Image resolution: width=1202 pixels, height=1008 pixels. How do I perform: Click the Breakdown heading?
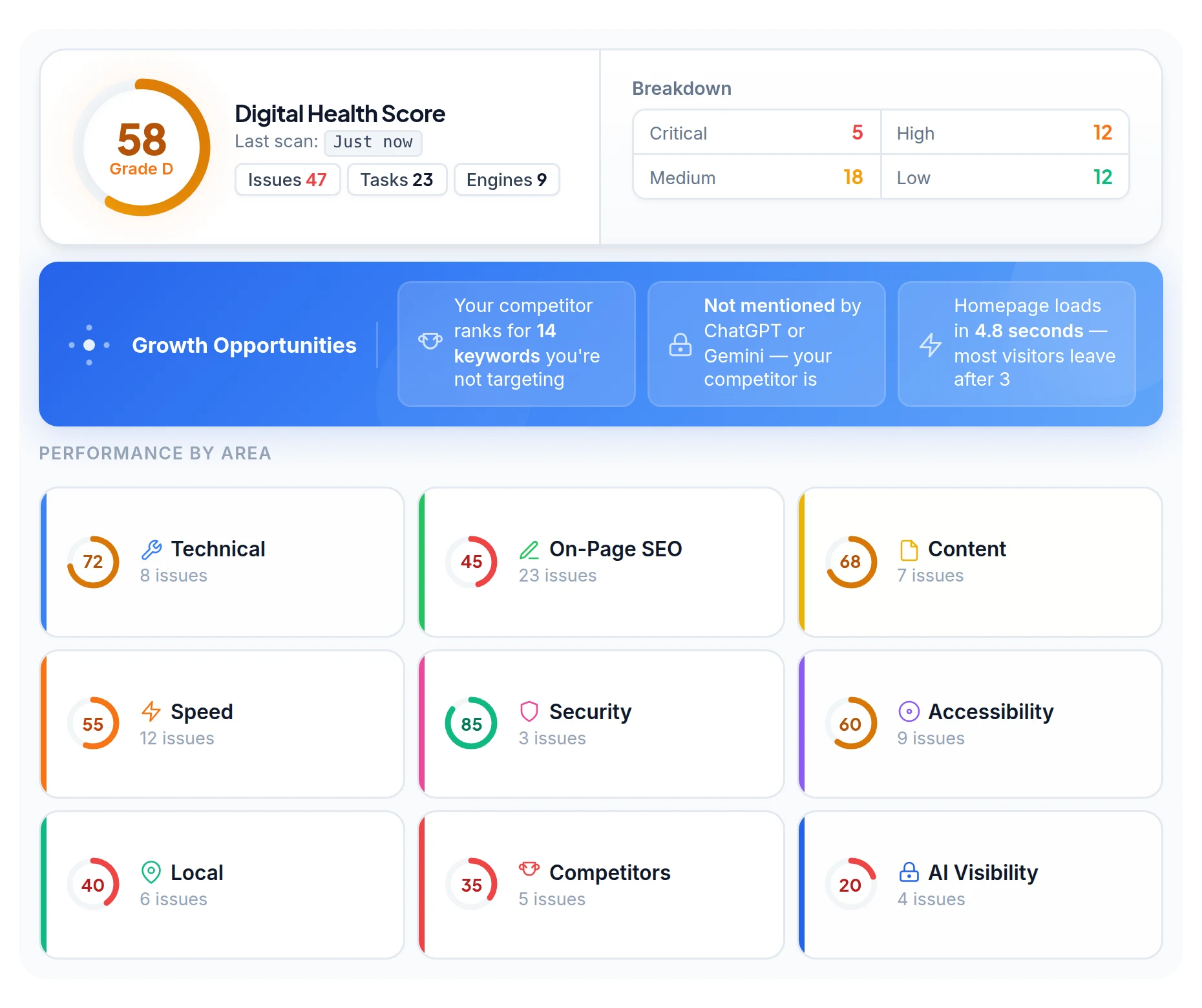(x=682, y=89)
